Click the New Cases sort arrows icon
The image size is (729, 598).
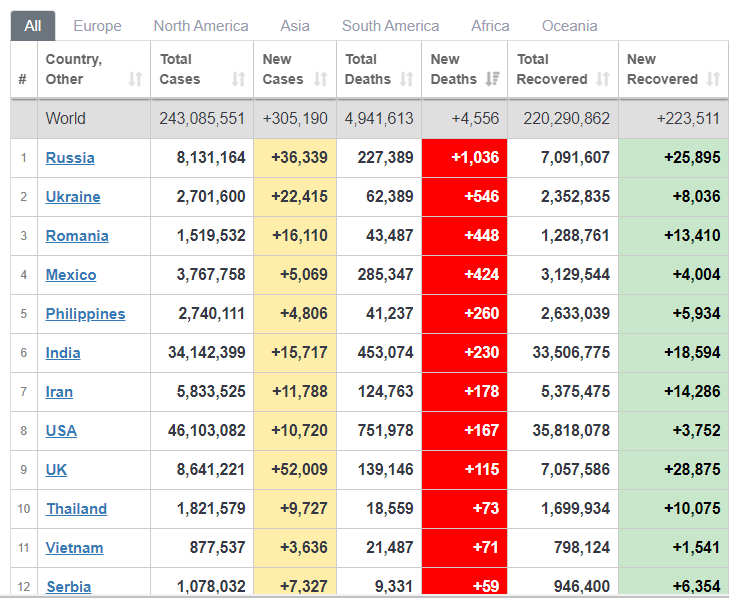pyautogui.click(x=320, y=79)
